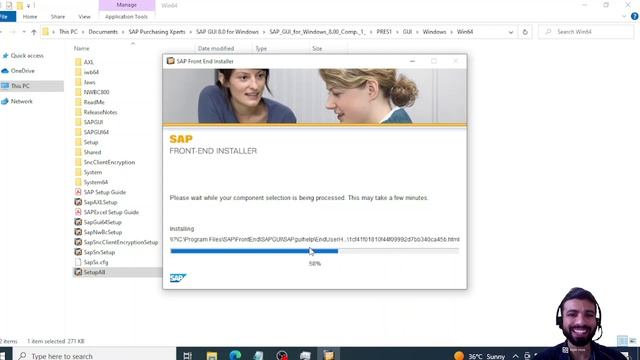Viewport: 640px width, 360px height.
Task: Navigate to PRES1 in breadcrumb
Action: (384, 32)
